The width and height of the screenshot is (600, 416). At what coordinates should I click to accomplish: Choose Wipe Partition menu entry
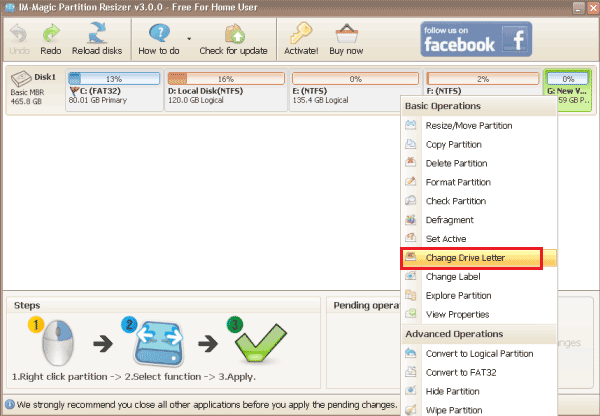point(479,410)
